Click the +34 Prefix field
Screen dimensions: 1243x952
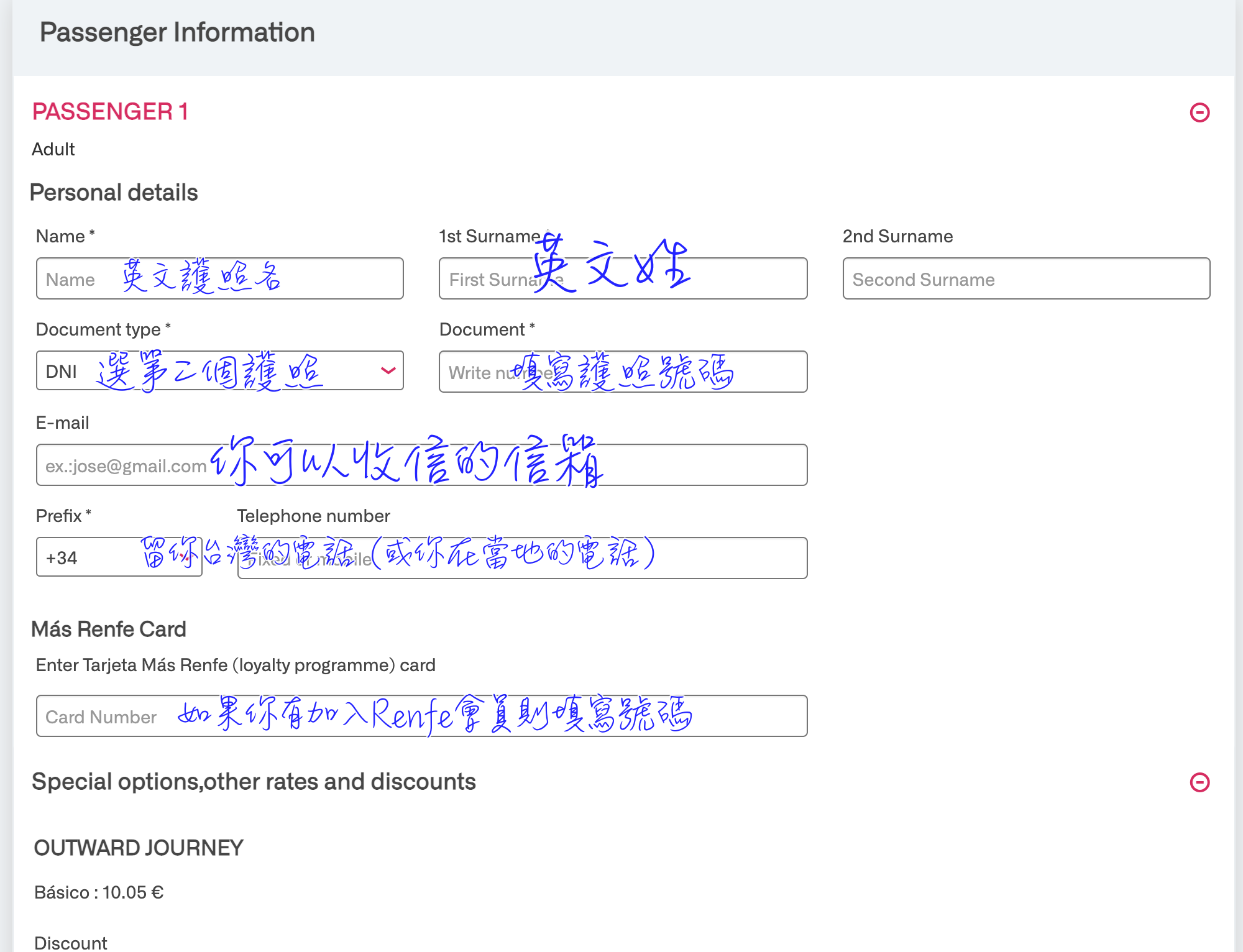point(119,557)
